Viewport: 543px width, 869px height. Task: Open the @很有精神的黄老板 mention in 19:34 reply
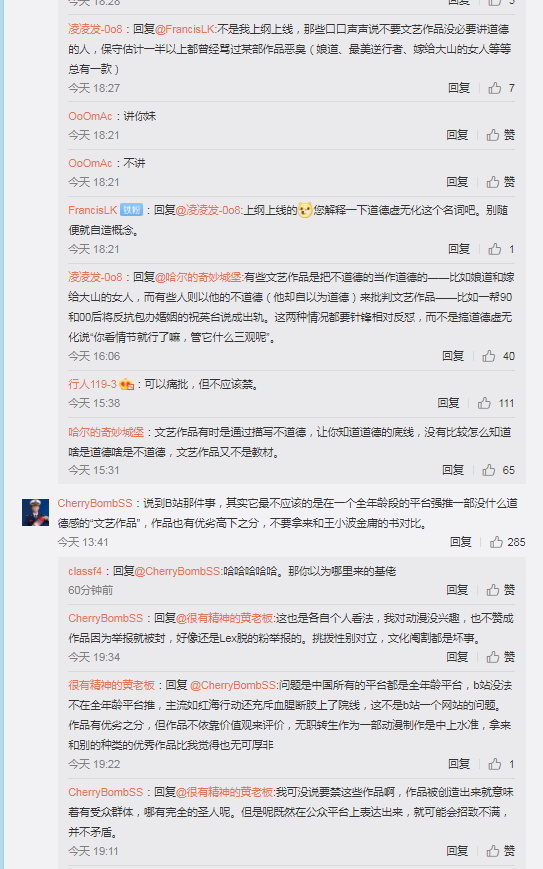(x=225, y=618)
